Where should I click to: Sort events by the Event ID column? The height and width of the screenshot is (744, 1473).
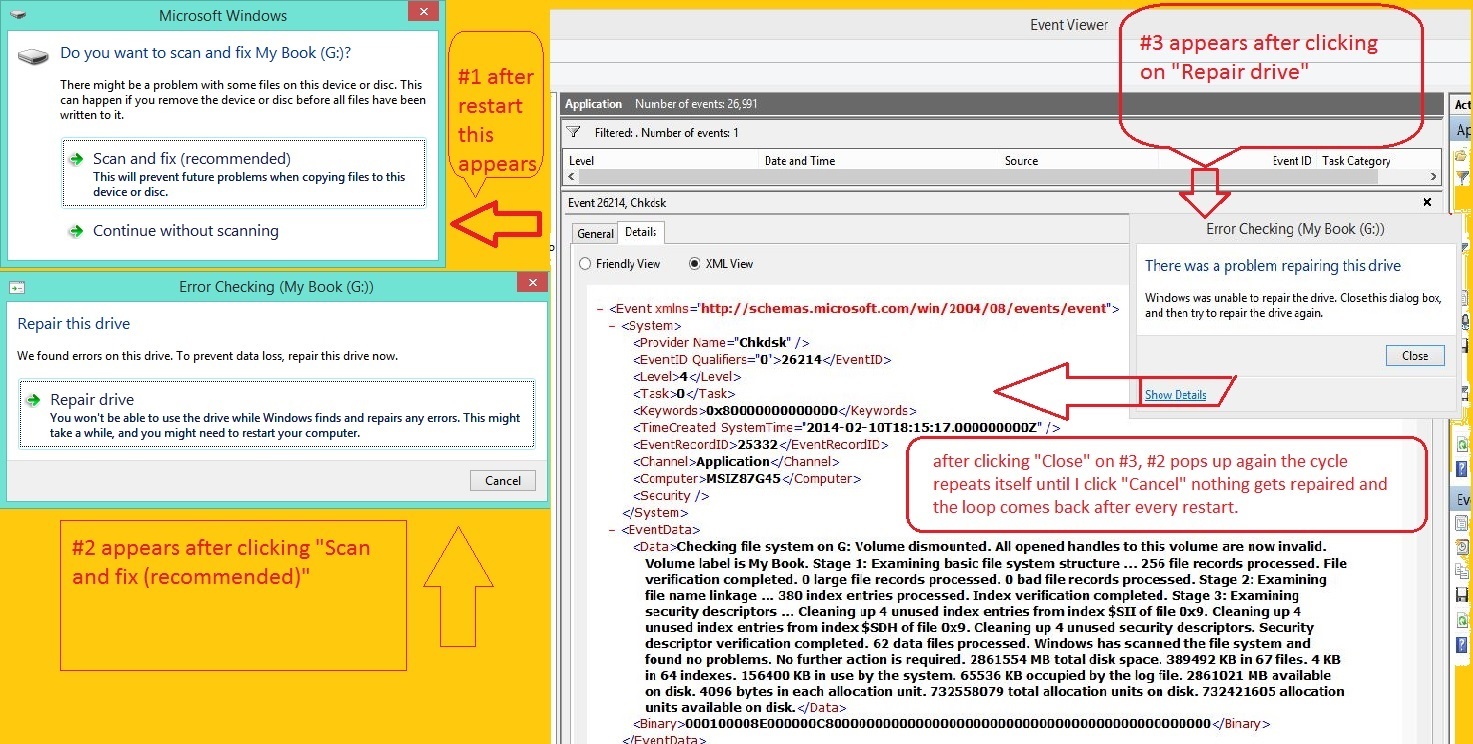[x=1292, y=161]
